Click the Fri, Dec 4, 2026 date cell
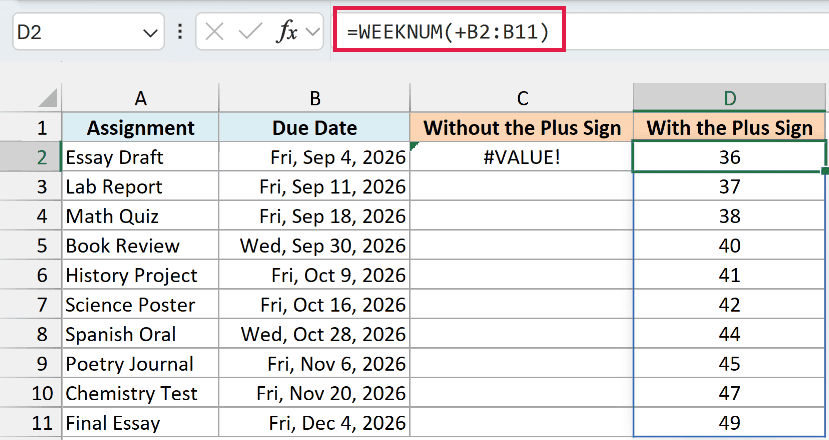 (315, 423)
